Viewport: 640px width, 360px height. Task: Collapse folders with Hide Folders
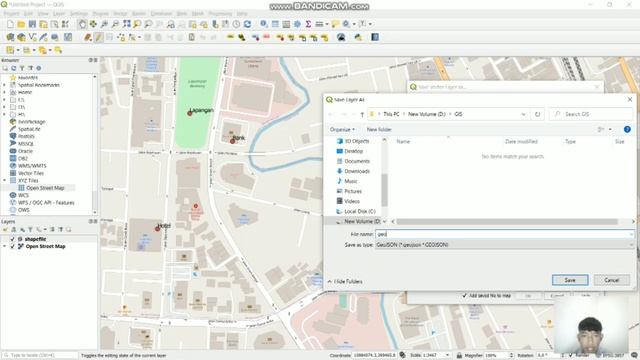pos(345,282)
